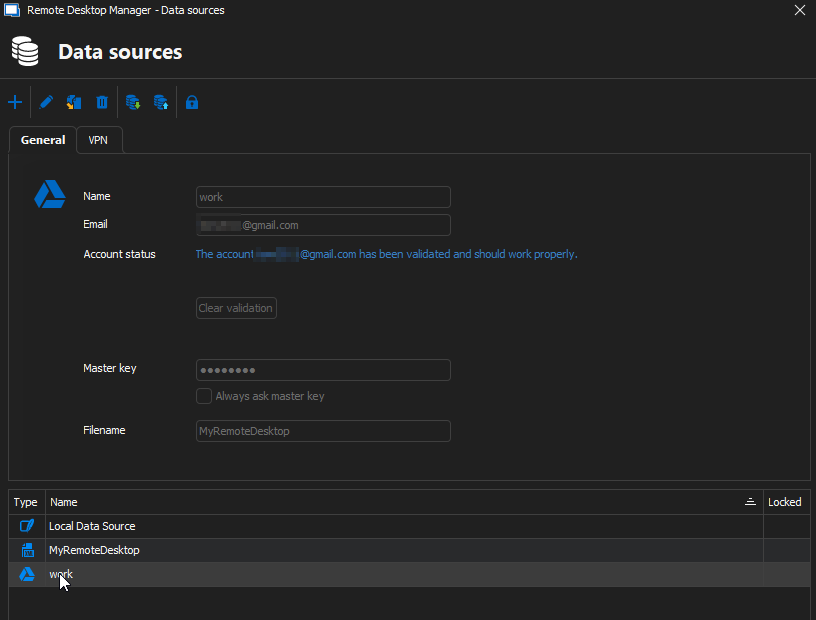This screenshot has width=816, height=620.
Task: Add a new data source with plus icon
Action: [x=15, y=102]
